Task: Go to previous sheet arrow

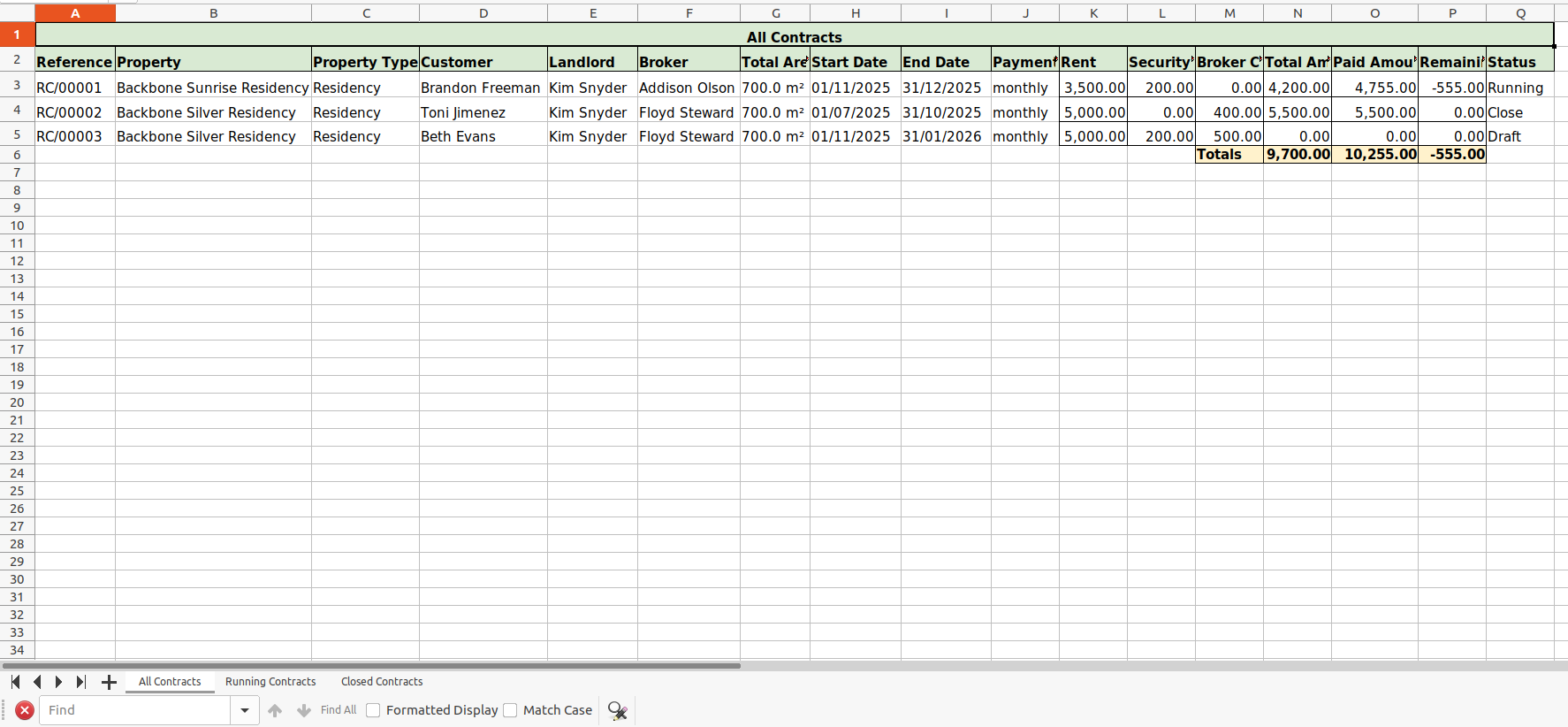Action: (x=37, y=682)
